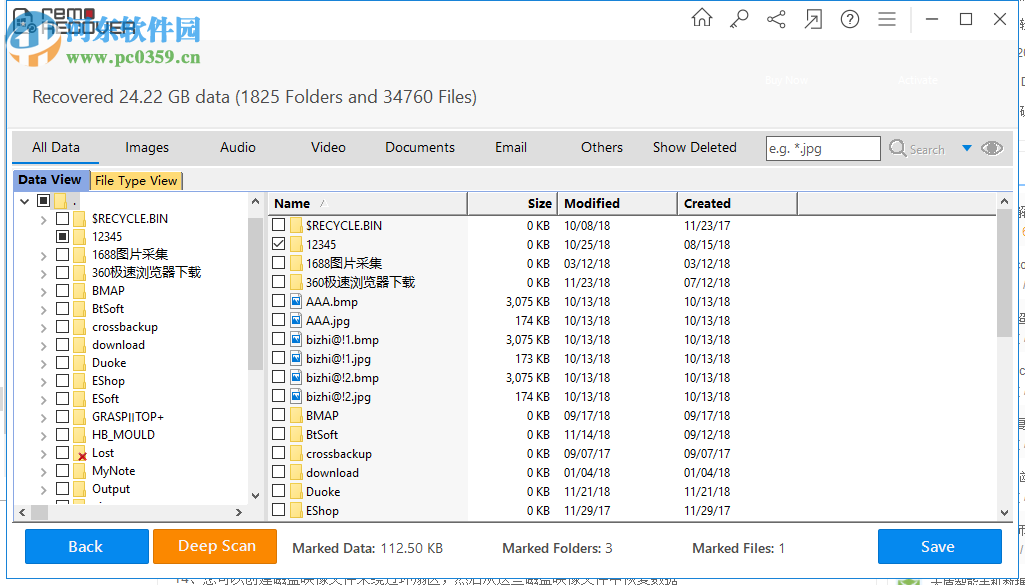Click the key activation icon

739,18
